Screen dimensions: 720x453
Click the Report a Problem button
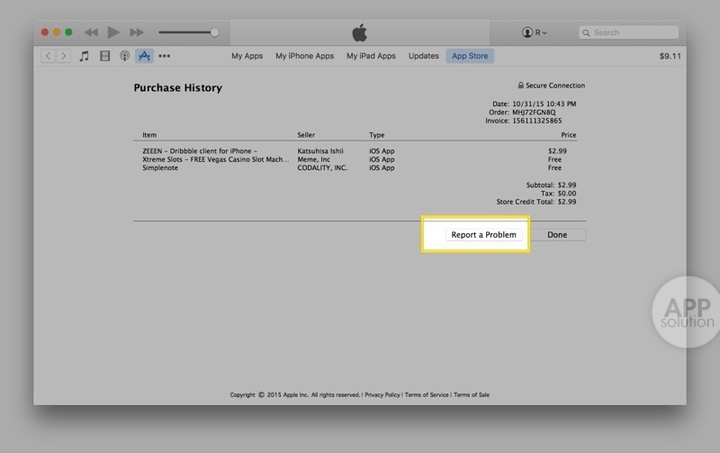click(484, 235)
